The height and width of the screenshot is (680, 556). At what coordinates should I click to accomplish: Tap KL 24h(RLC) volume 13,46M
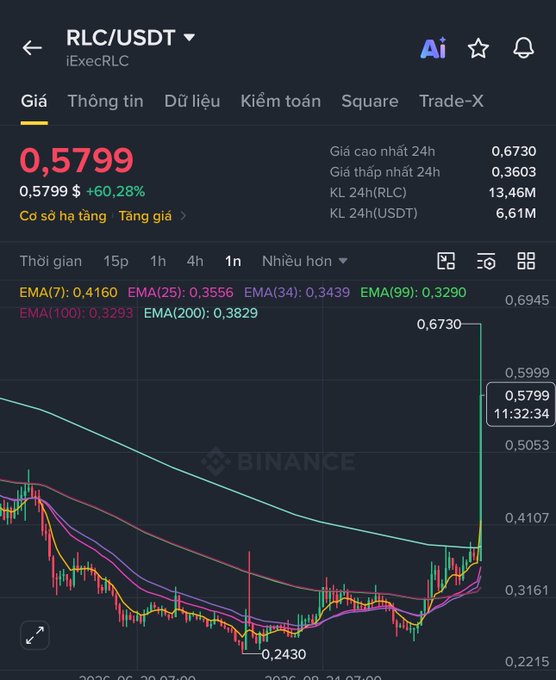(512, 192)
